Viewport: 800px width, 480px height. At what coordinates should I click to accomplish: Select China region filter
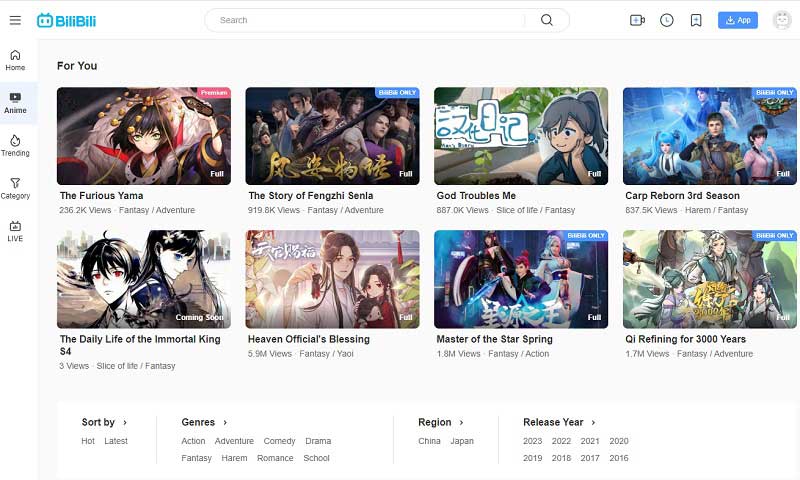point(429,441)
